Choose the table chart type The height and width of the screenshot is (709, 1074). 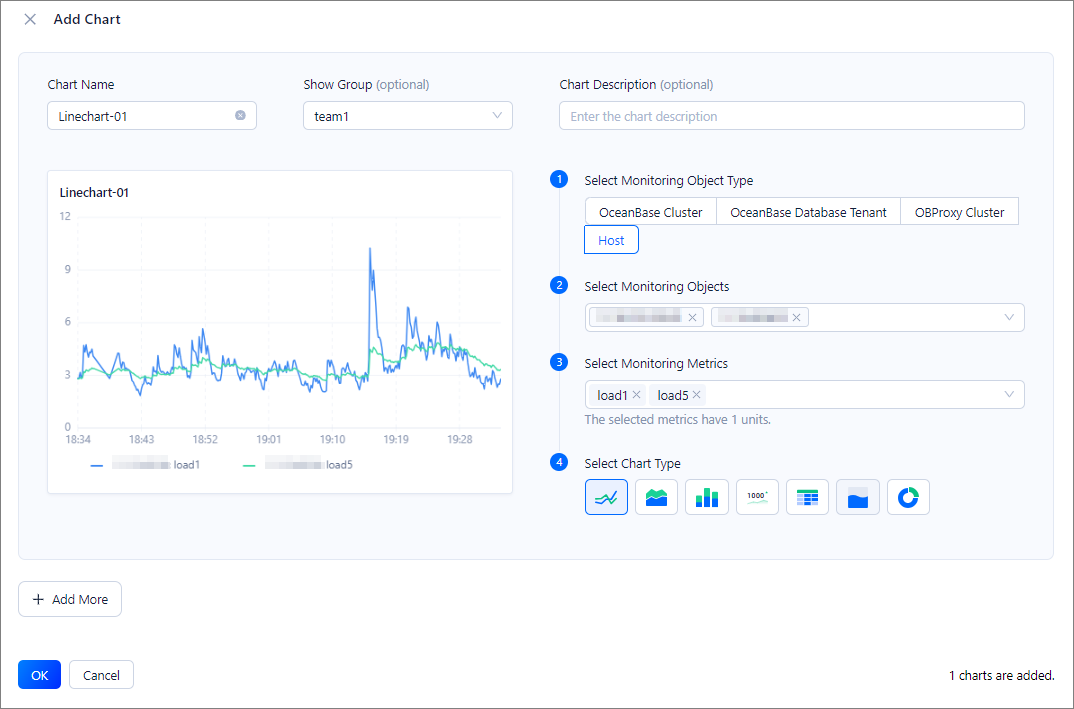(807, 497)
